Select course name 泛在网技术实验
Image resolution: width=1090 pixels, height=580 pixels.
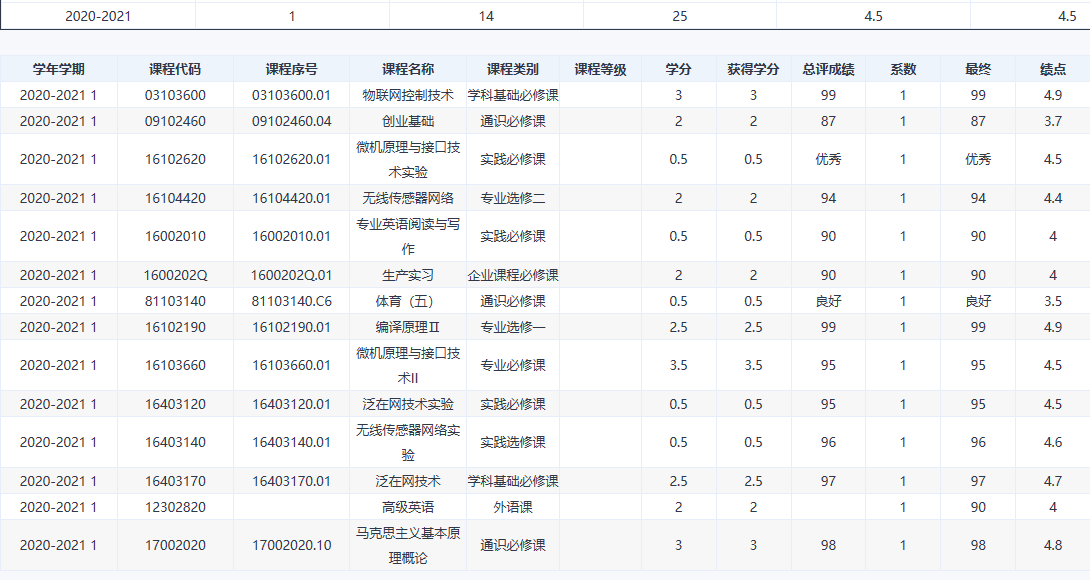pyautogui.click(x=408, y=404)
